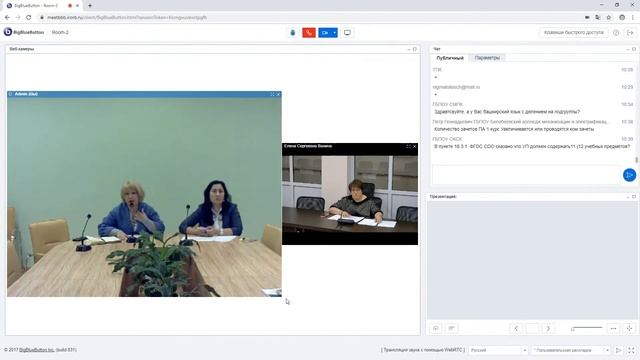
Task: Open the help question-mark icon
Action: pyautogui.click(x=616, y=33)
